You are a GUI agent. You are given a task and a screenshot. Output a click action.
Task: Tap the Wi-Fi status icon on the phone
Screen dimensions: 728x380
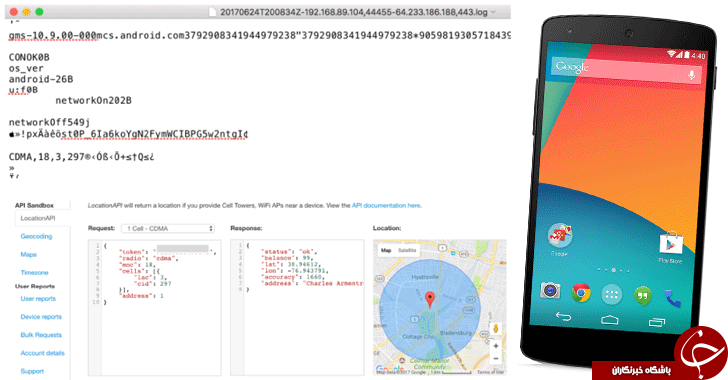[x=671, y=54]
